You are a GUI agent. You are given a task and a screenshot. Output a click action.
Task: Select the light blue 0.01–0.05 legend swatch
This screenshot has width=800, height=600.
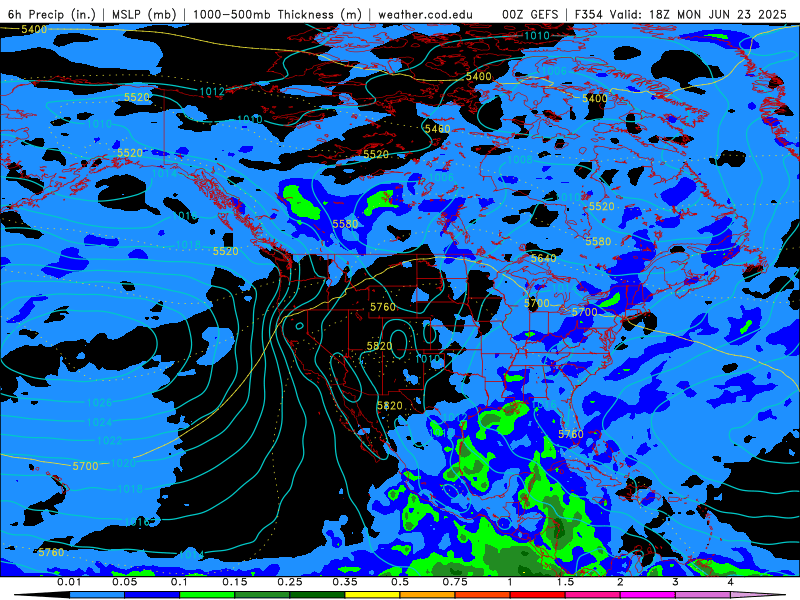click(x=97, y=595)
